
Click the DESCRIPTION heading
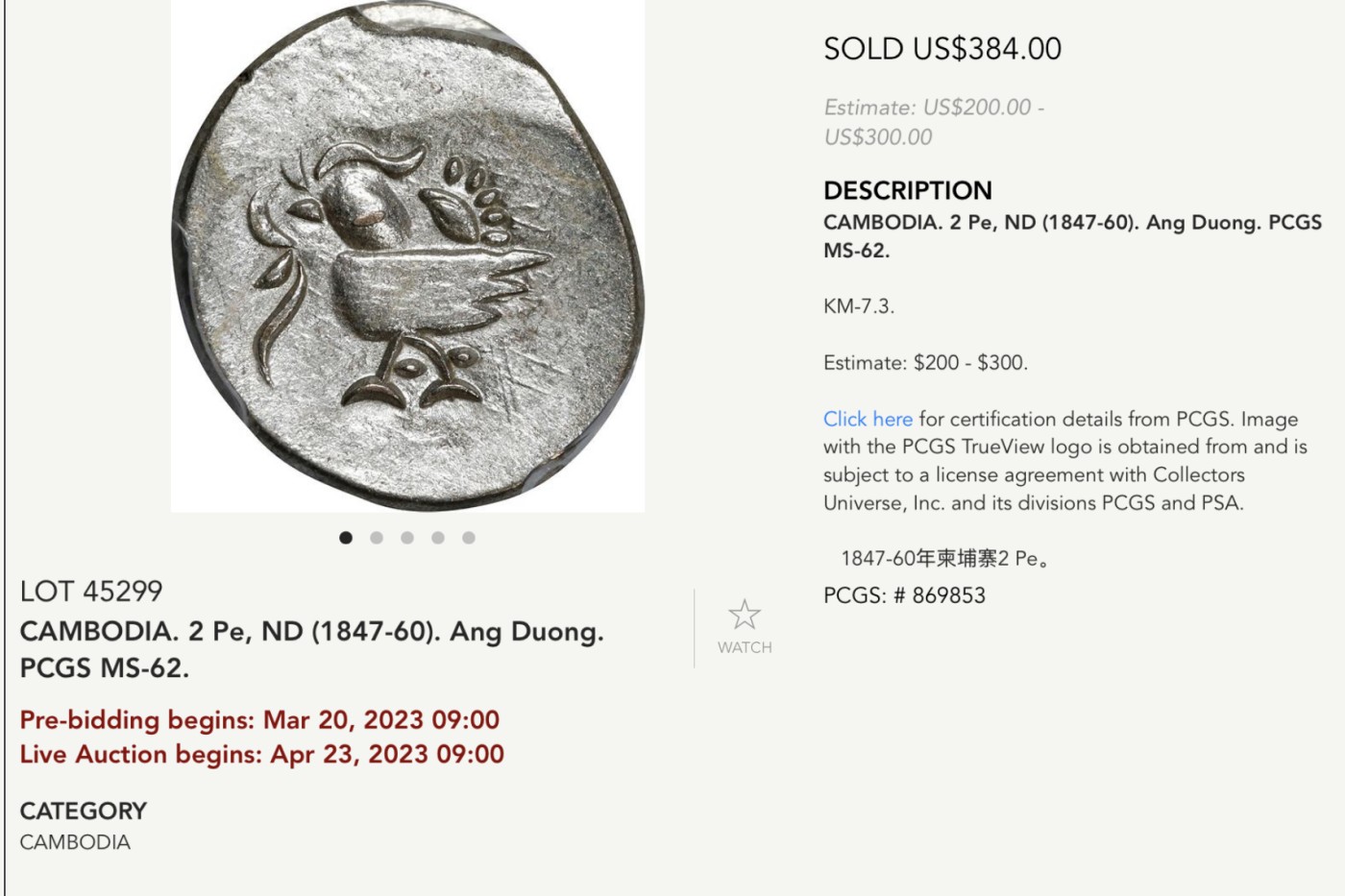click(x=908, y=190)
